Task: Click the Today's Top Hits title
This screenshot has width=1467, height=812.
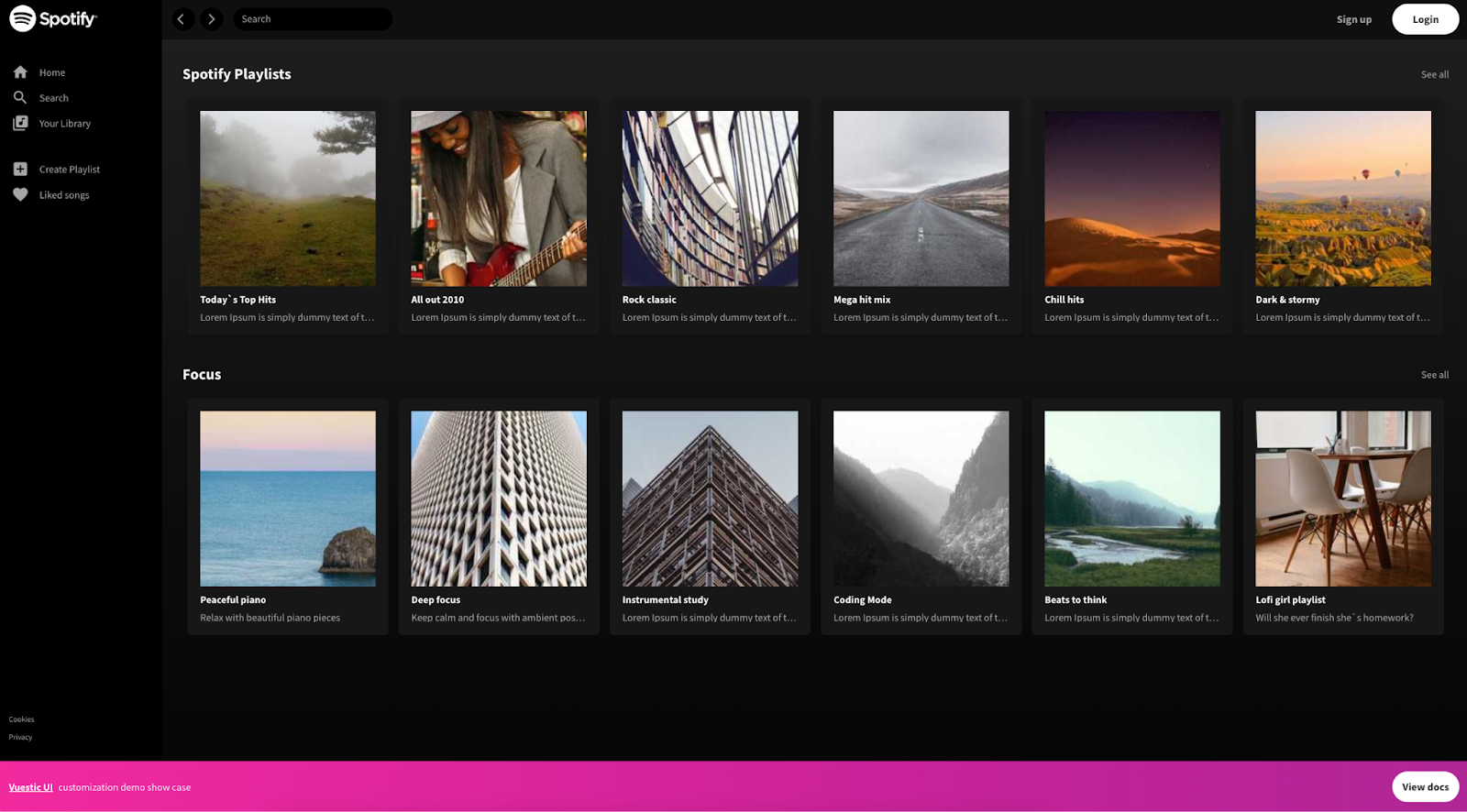Action: tap(237, 300)
